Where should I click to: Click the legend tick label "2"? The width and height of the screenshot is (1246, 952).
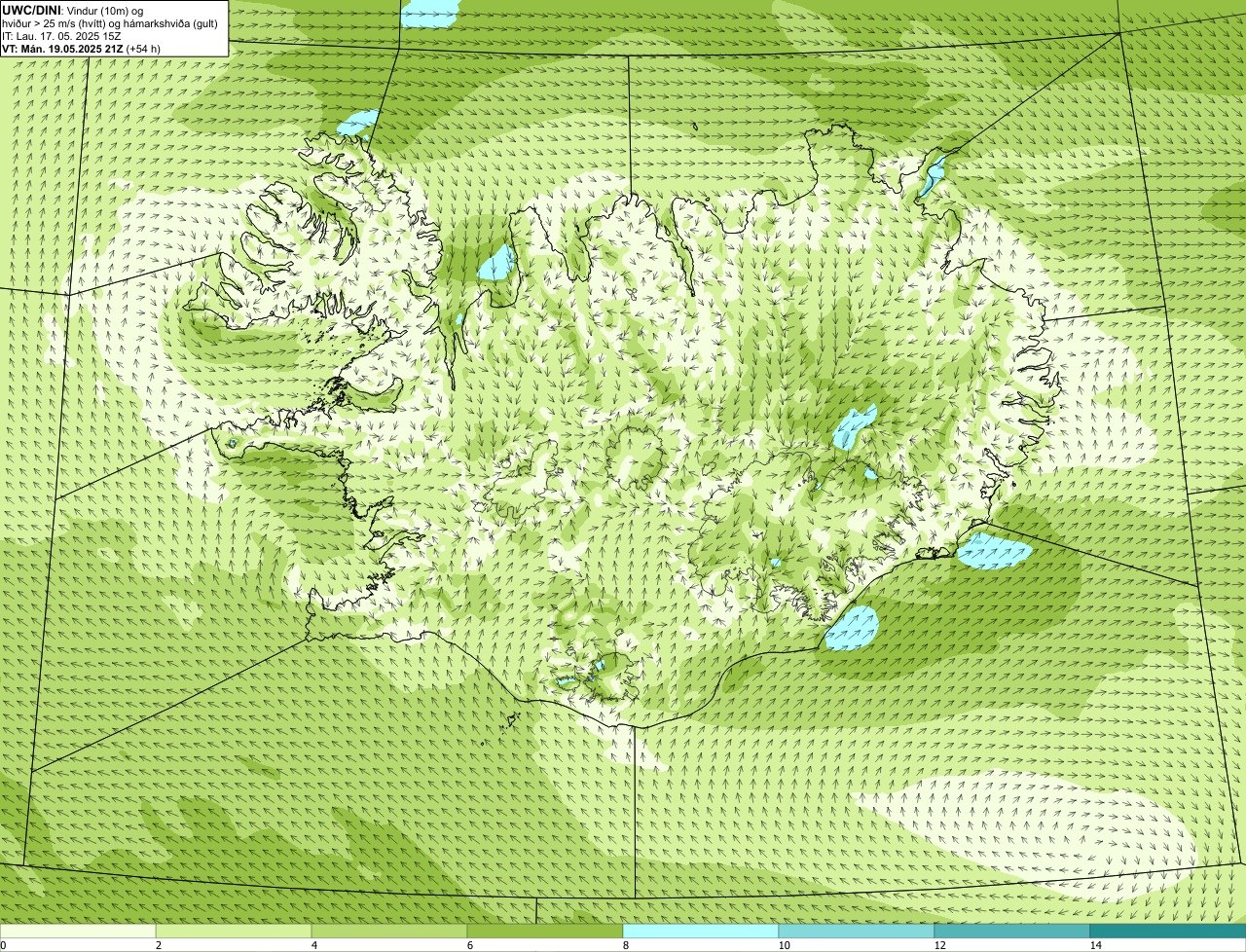[158, 945]
